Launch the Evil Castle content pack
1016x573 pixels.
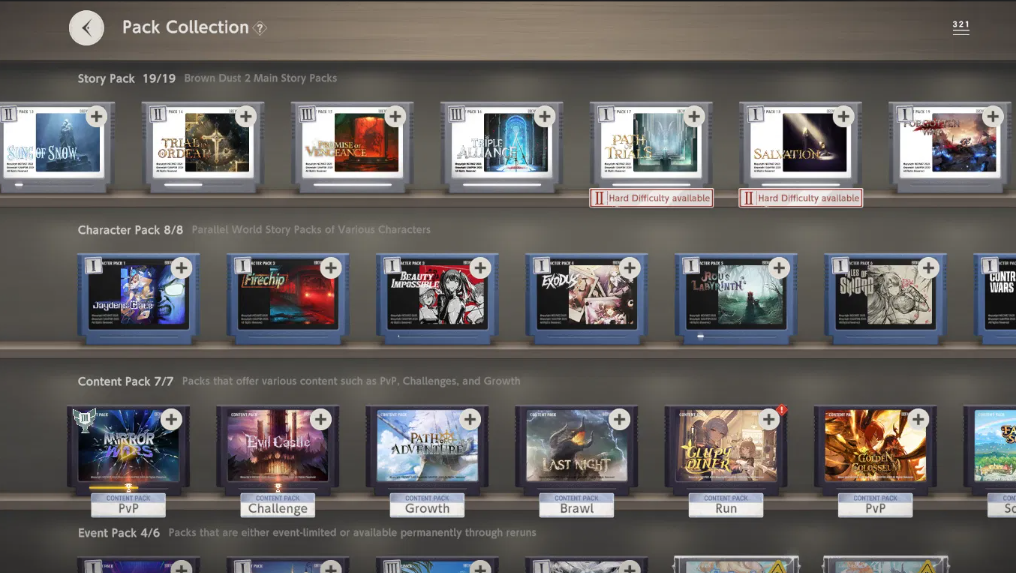click(277, 450)
